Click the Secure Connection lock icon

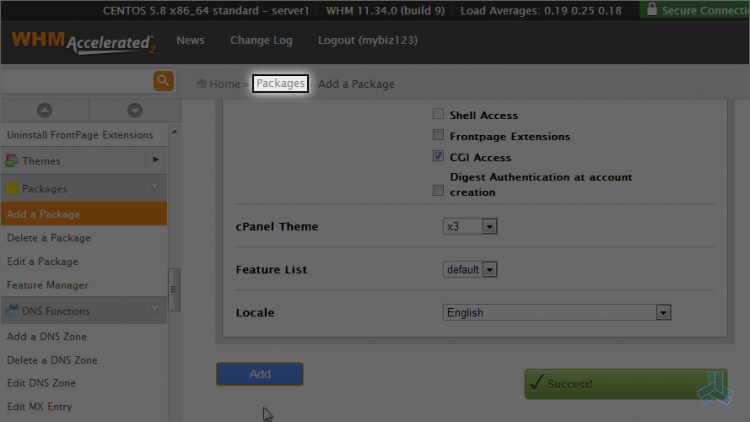(651, 9)
